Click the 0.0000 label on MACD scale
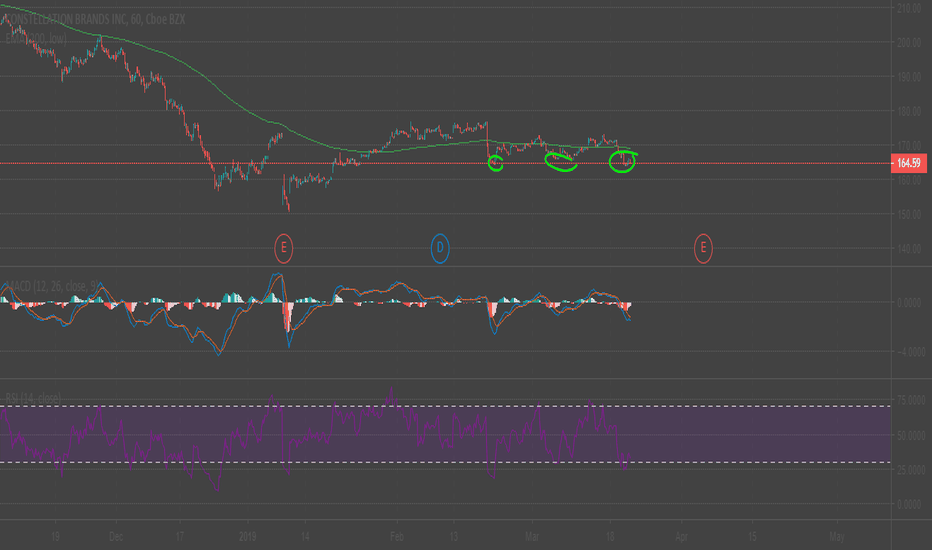932x550 pixels. tap(910, 303)
